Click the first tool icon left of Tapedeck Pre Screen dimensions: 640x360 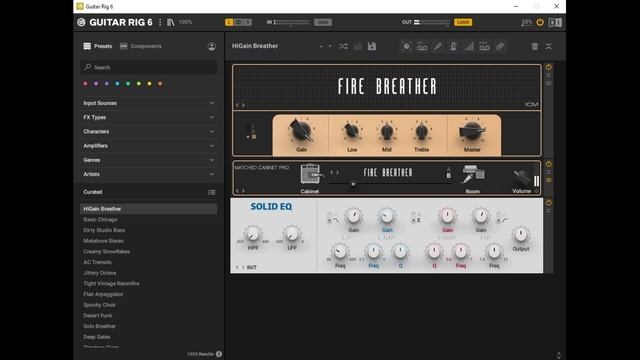point(407,46)
